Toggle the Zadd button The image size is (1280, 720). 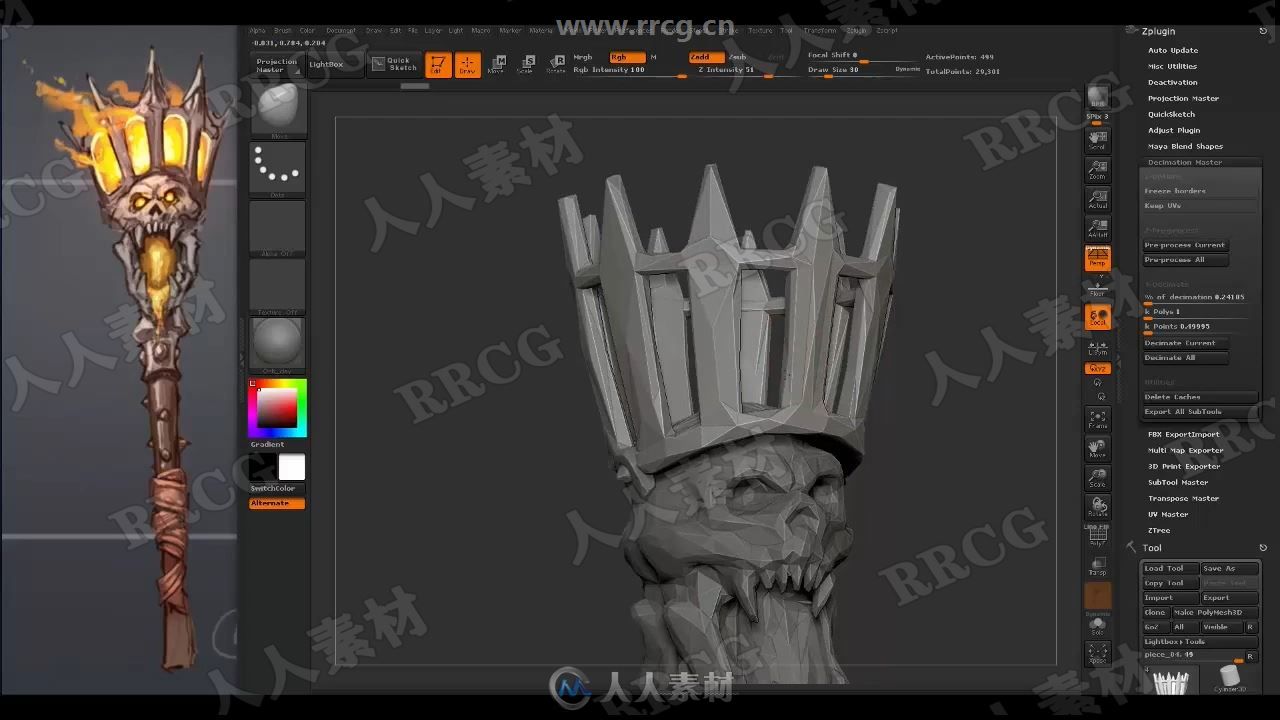[706, 58]
